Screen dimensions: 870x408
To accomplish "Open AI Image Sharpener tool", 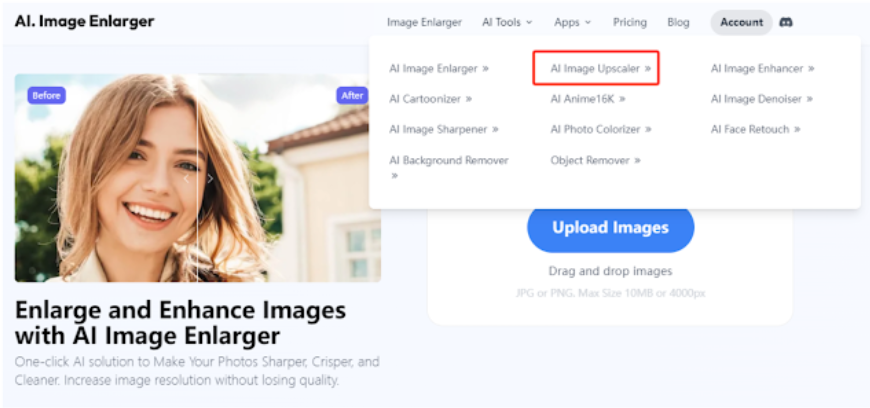I will pyautogui.click(x=444, y=129).
